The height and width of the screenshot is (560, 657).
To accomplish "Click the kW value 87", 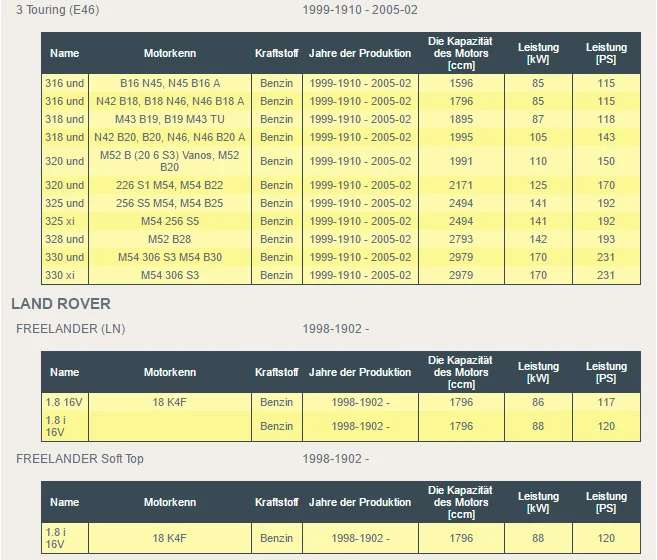I will (x=538, y=119).
